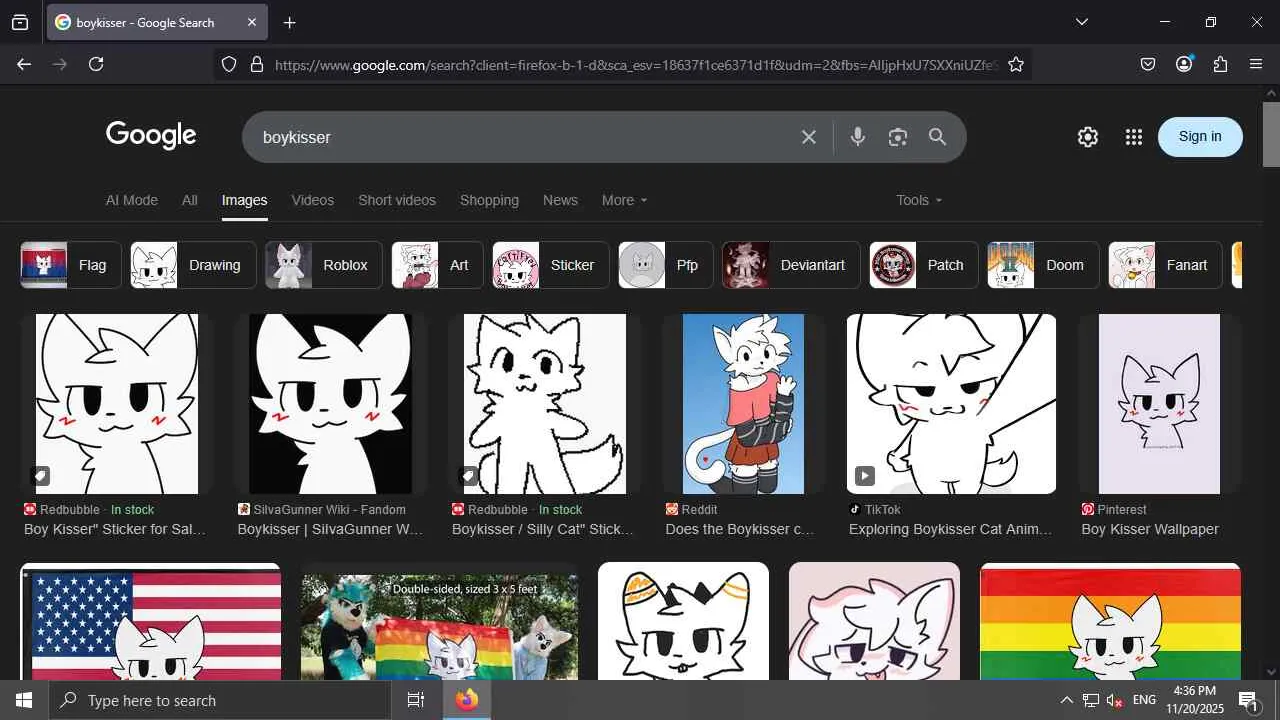Go to Google homepage via logo
Viewport: 1280px width, 720px height.
pyautogui.click(x=151, y=136)
